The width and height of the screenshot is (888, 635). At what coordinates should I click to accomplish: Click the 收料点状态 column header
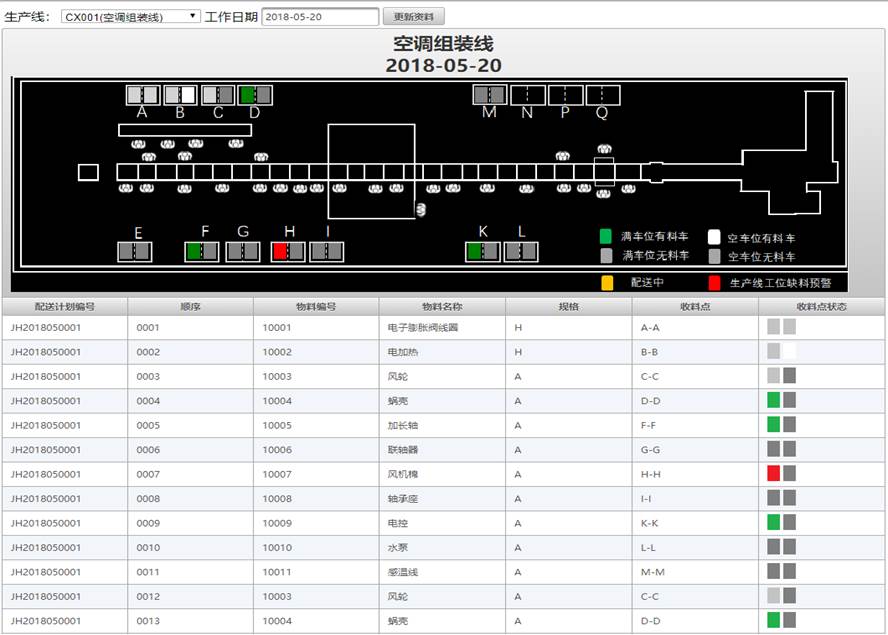click(x=821, y=306)
